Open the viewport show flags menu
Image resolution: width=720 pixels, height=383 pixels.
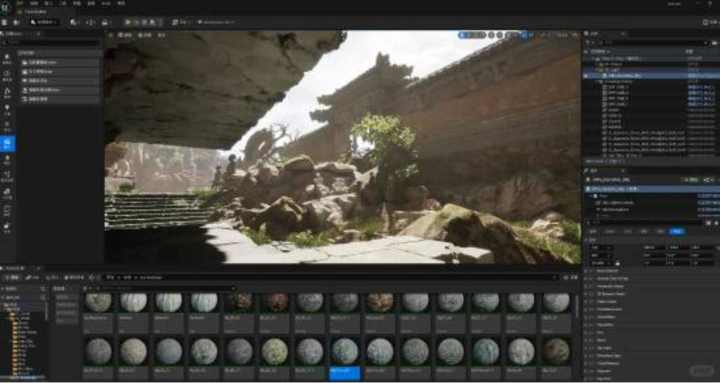(x=161, y=35)
